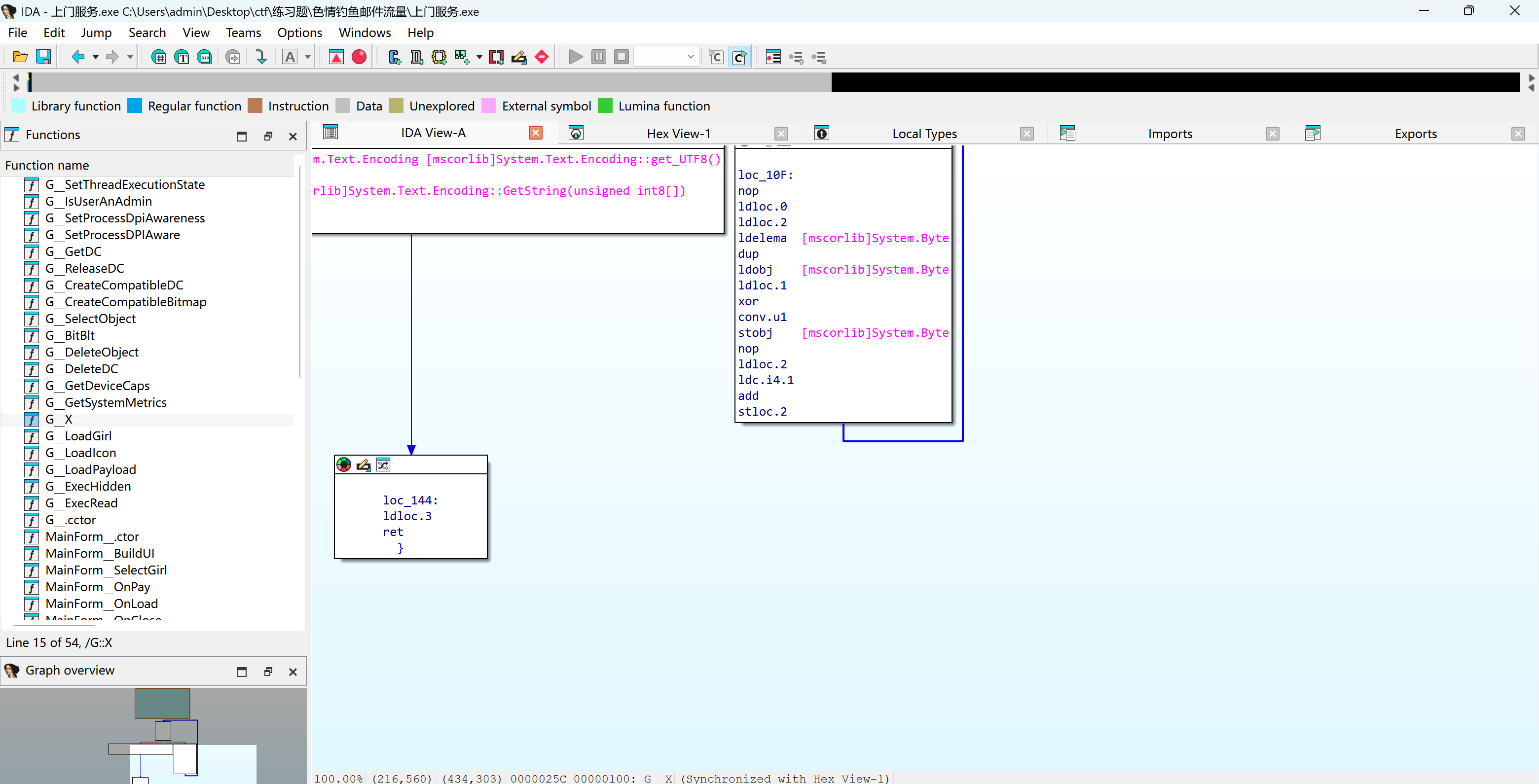Start the debugger with the play button
This screenshot has height=784, width=1539.
tap(576, 57)
